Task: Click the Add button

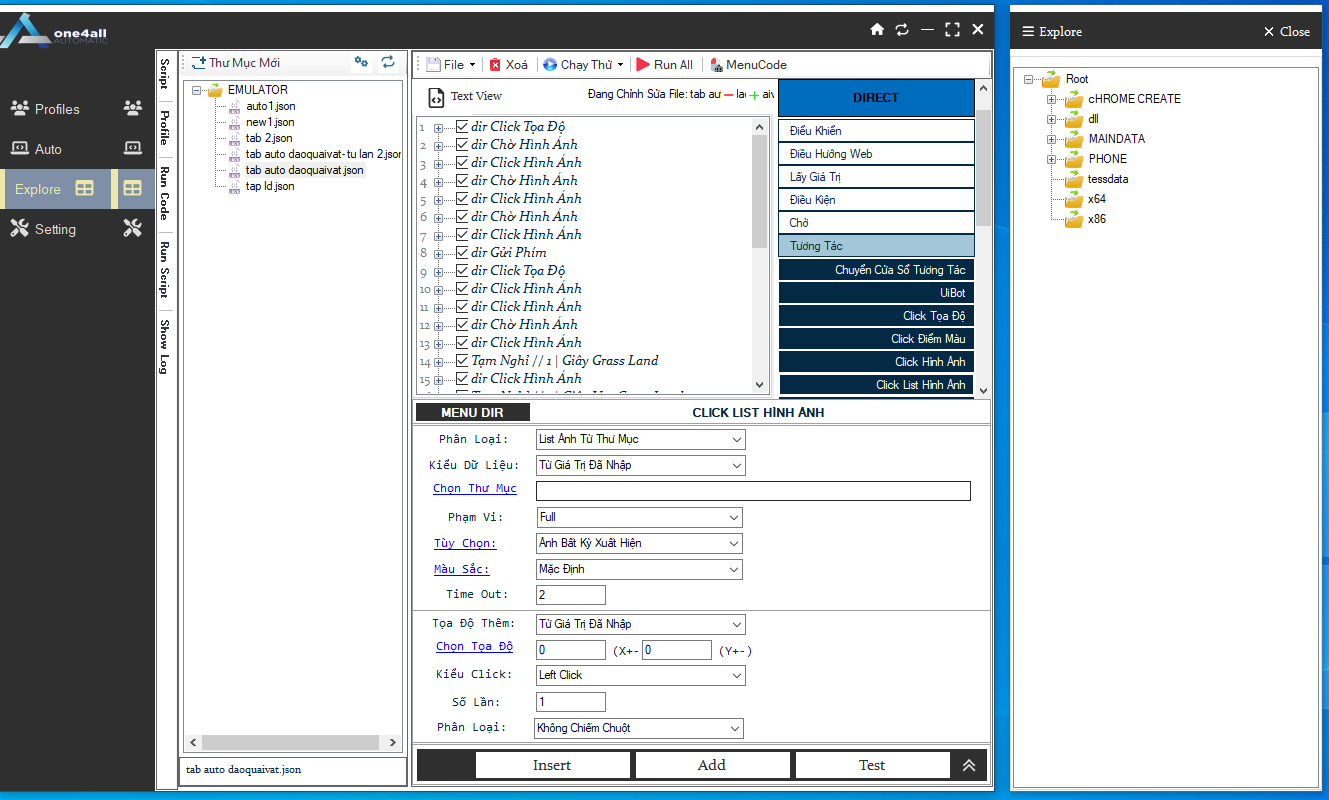Action: [711, 765]
